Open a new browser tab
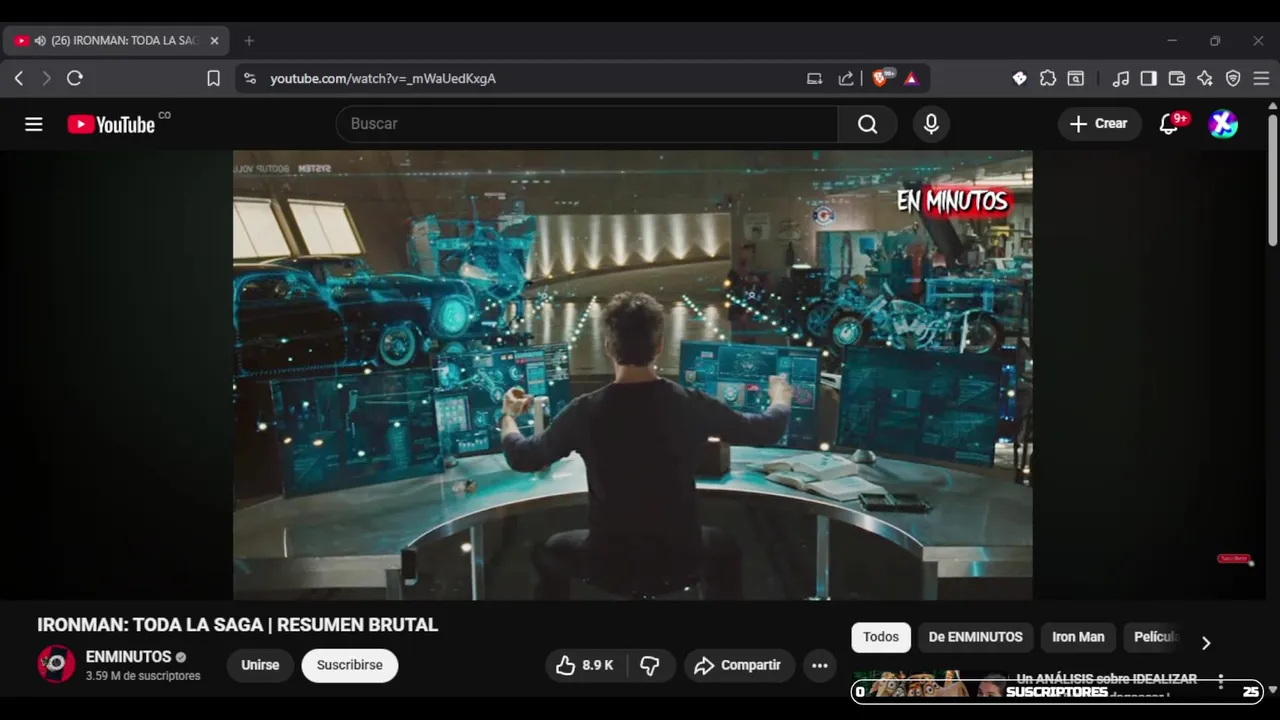The height and width of the screenshot is (720, 1280). pos(249,41)
